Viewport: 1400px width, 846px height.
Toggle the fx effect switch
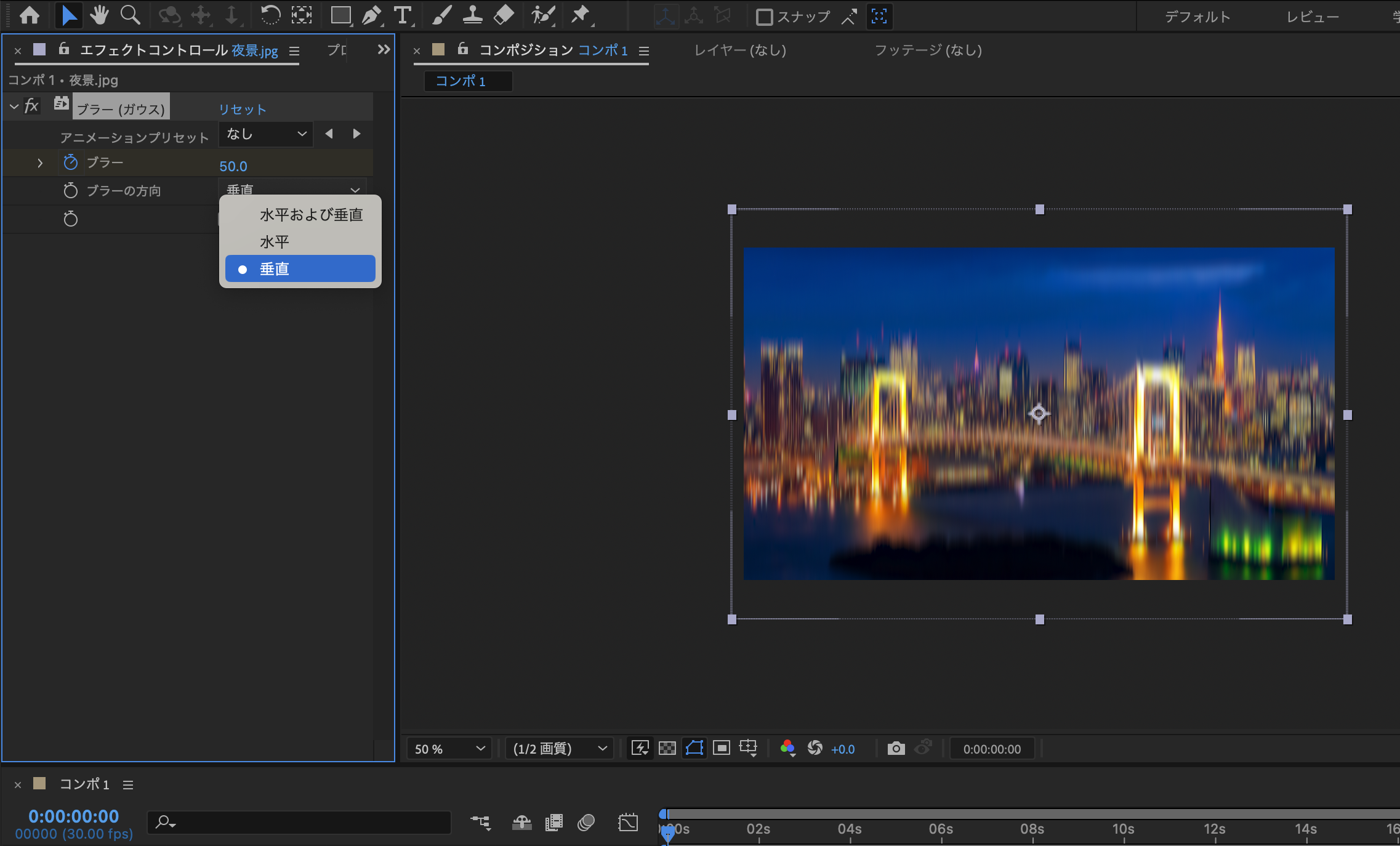31,106
